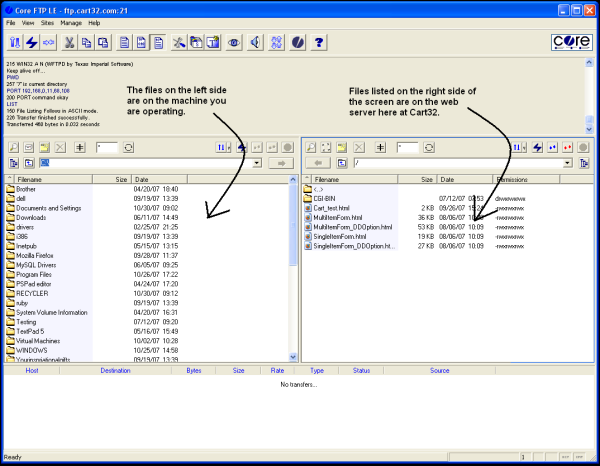Click the remote pane refresh icon
The image size is (600, 466).
429,147
